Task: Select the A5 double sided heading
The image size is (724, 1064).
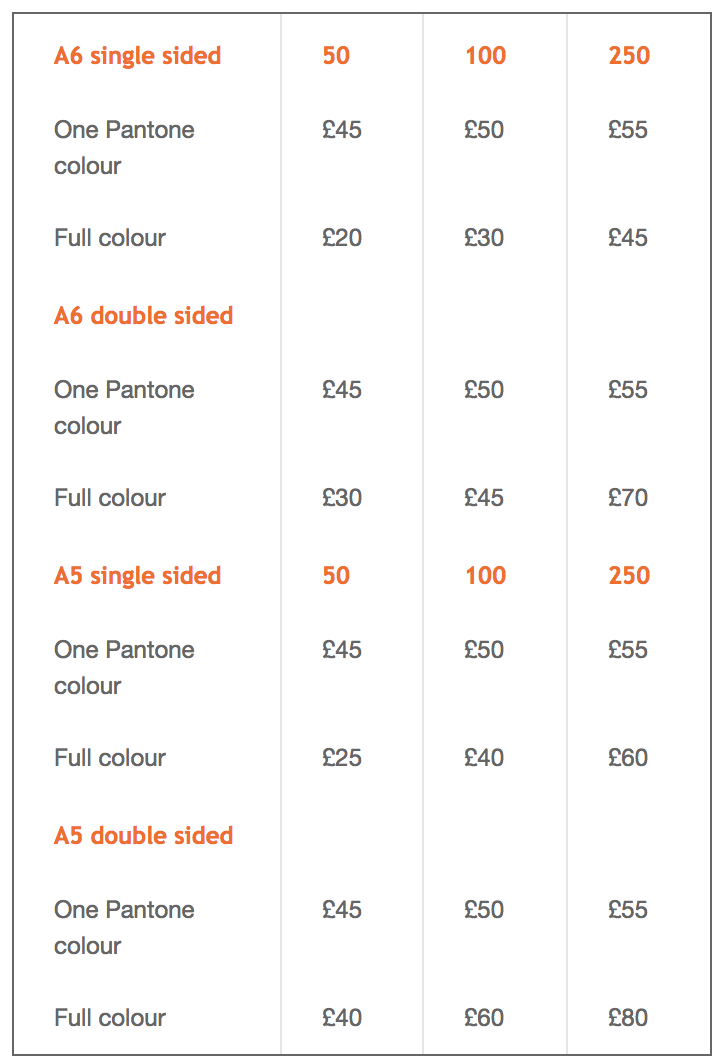Action: coord(144,835)
